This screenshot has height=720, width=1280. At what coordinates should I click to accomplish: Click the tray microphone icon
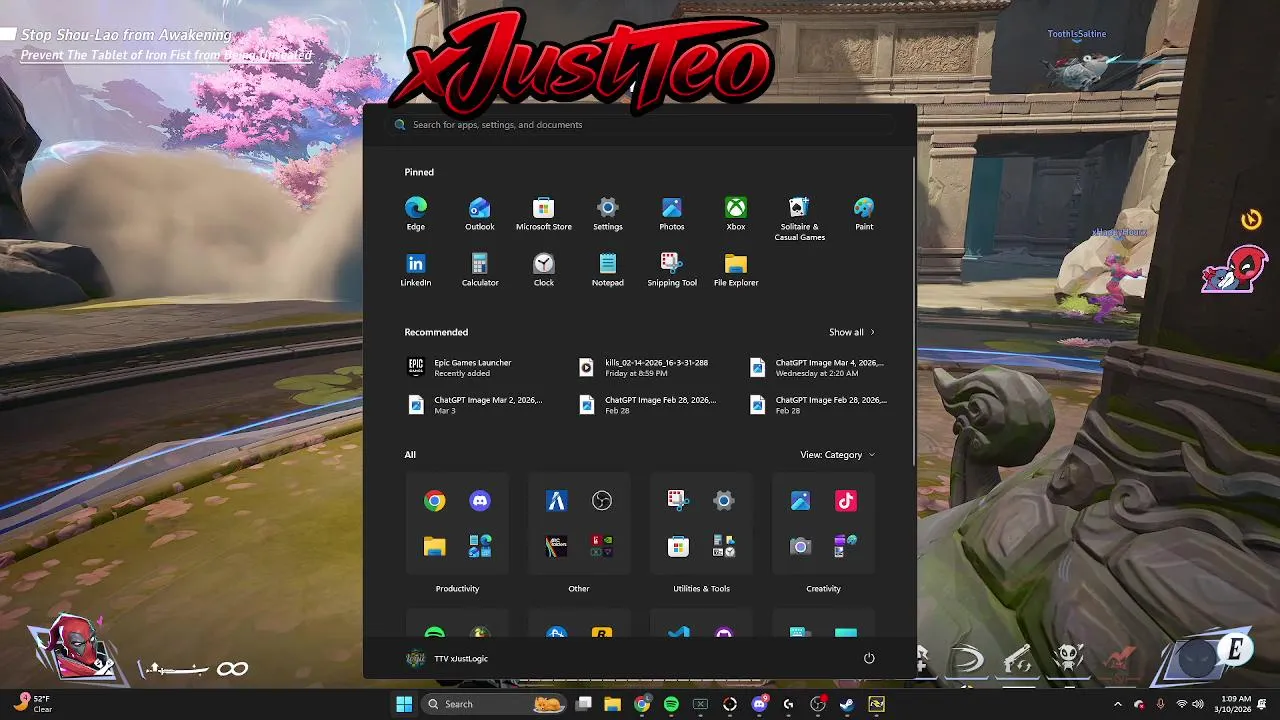click(x=1160, y=704)
